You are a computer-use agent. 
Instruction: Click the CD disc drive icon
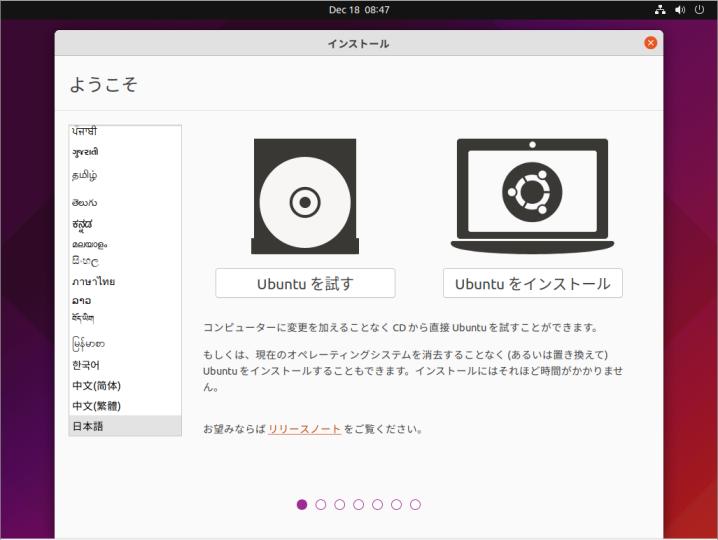tap(305, 196)
